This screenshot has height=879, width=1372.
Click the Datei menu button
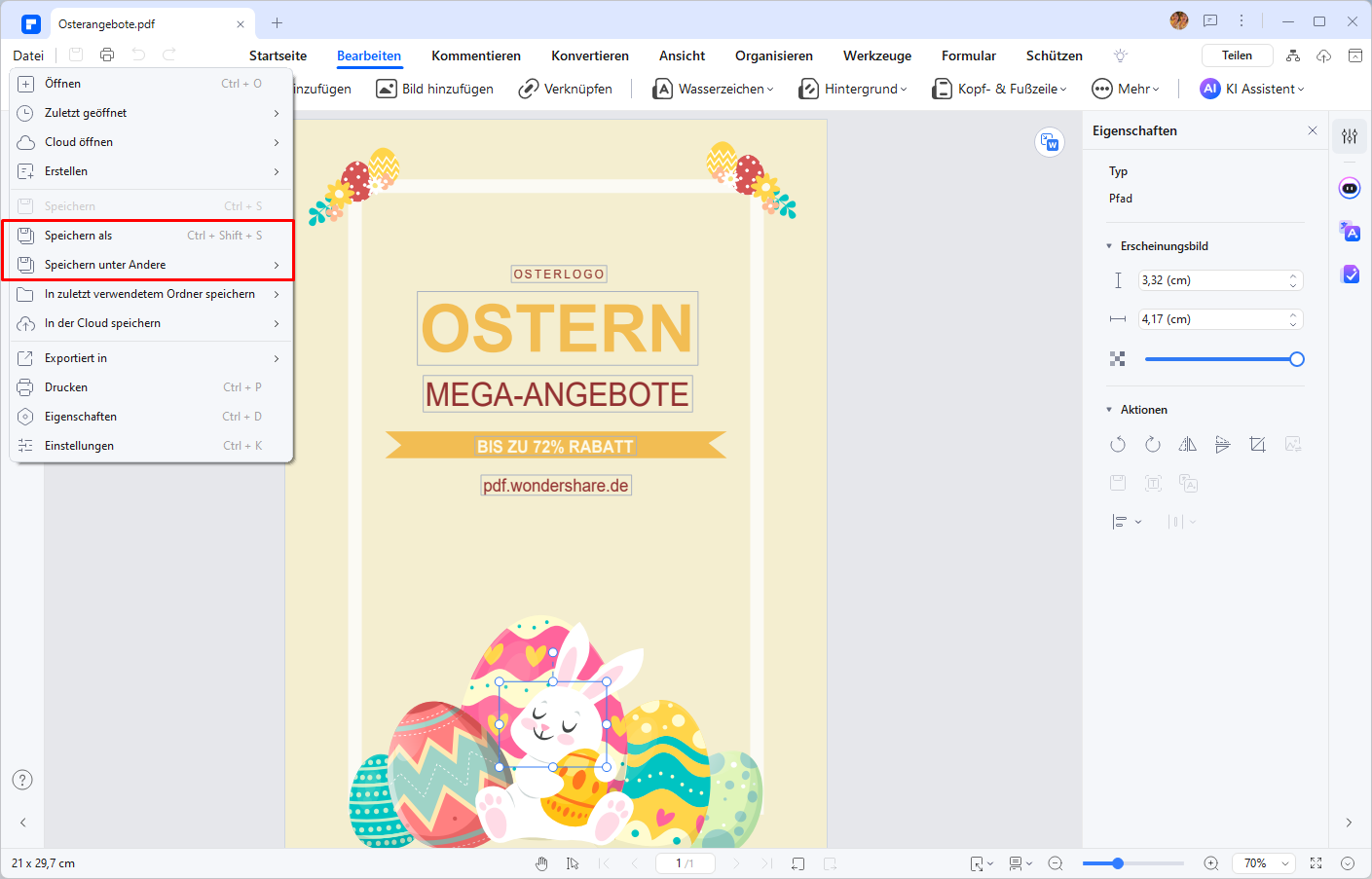pyautogui.click(x=28, y=55)
